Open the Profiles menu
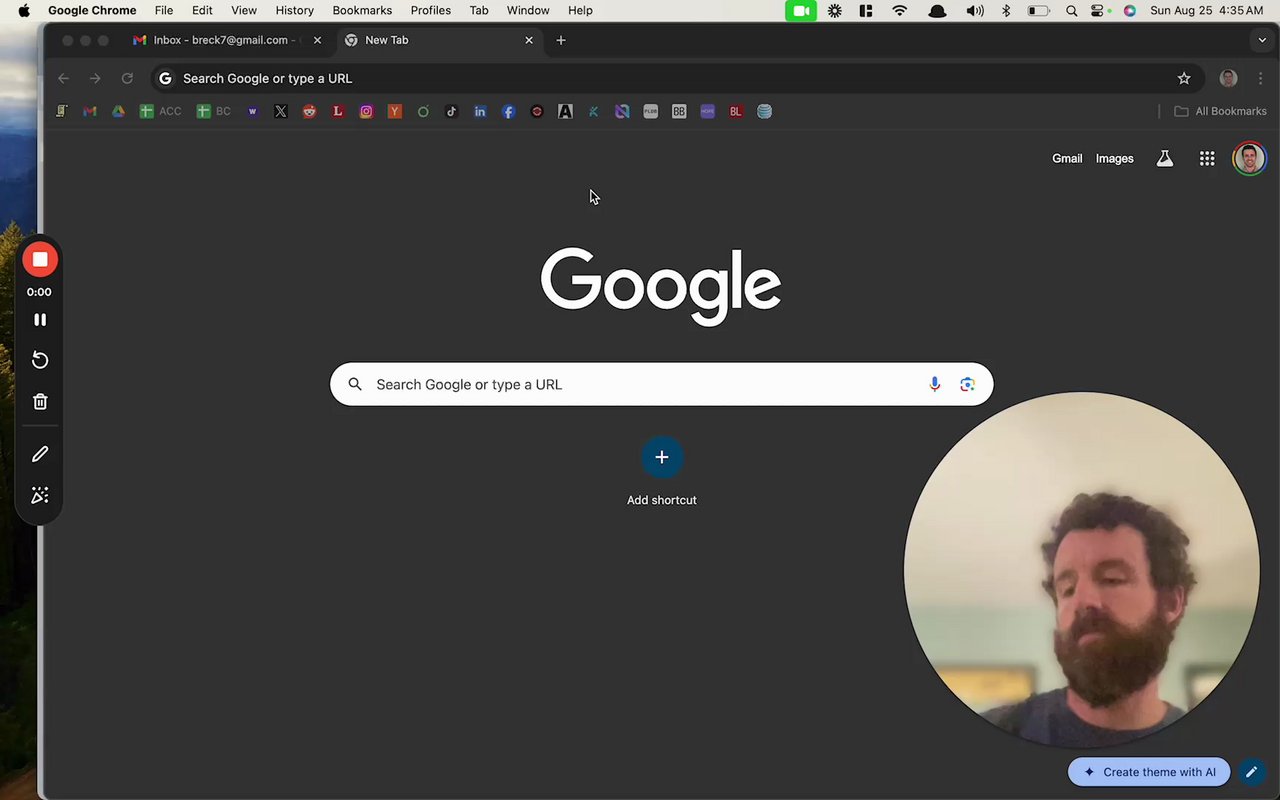 (x=431, y=10)
